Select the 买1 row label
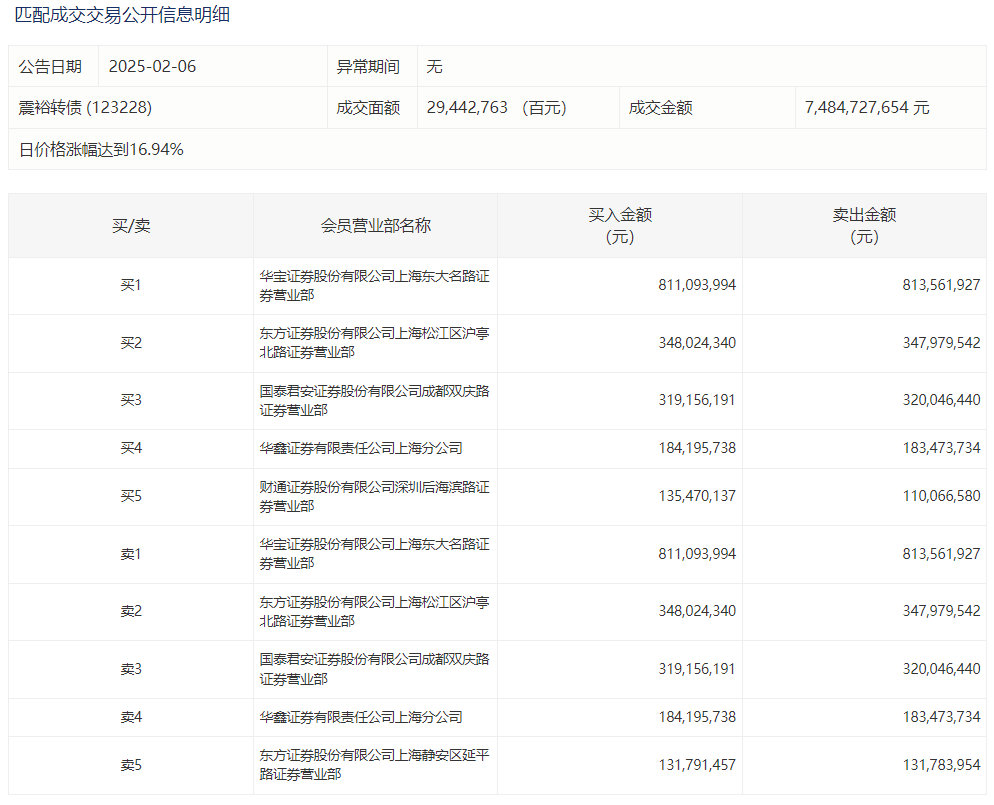 coord(131,286)
